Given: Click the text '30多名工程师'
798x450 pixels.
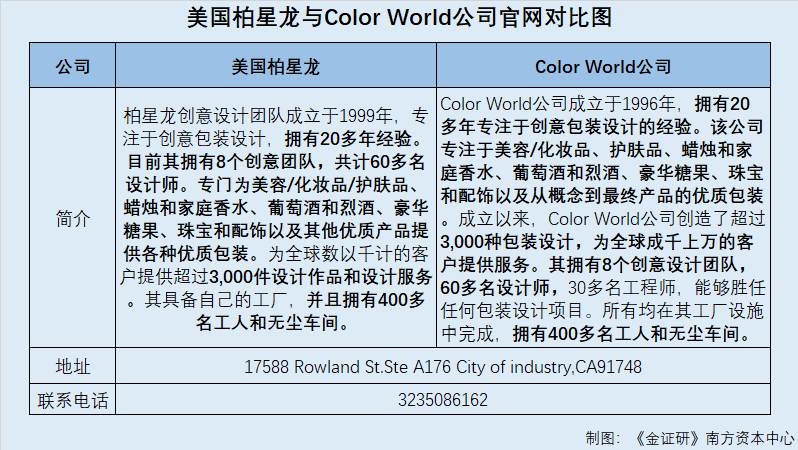Looking at the screenshot, I should coord(621,288).
